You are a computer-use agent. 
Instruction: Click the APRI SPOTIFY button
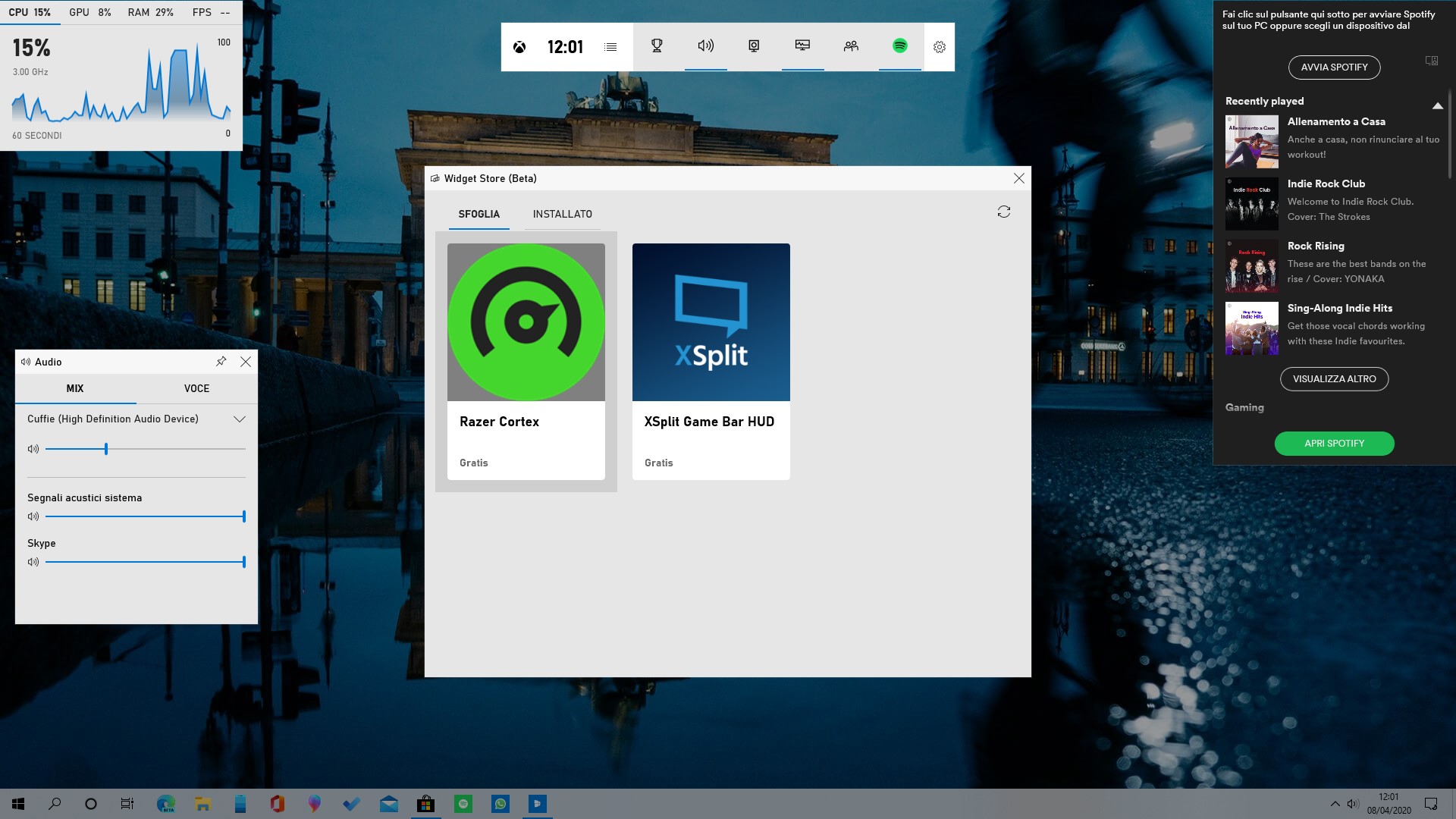tap(1335, 444)
